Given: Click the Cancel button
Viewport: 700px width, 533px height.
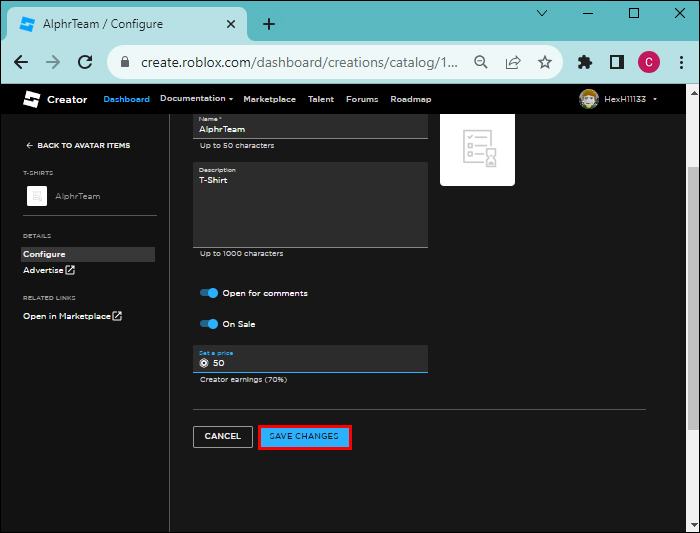Looking at the screenshot, I should click(222, 437).
